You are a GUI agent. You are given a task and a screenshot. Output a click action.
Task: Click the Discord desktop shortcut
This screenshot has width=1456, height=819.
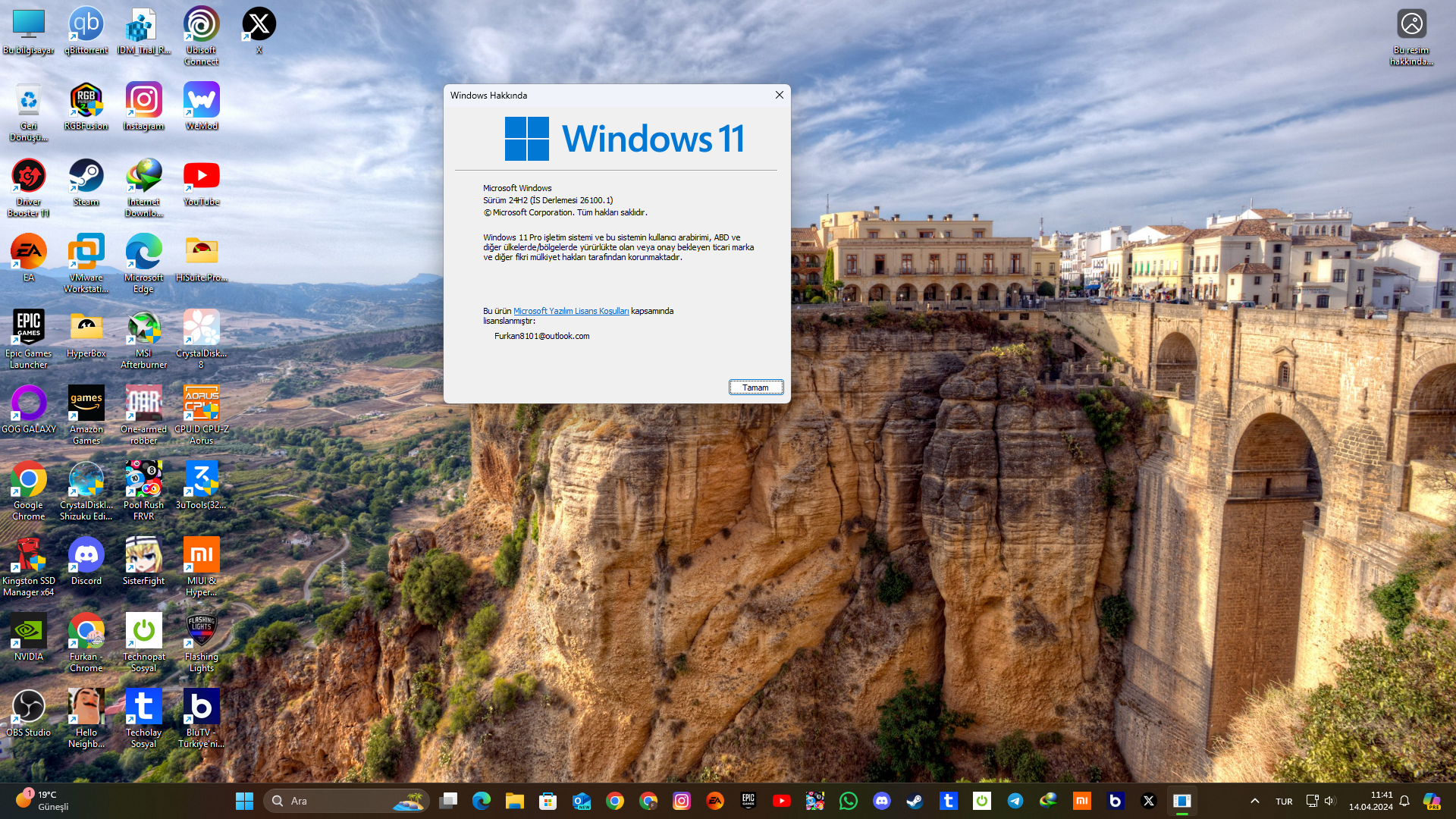(86, 561)
